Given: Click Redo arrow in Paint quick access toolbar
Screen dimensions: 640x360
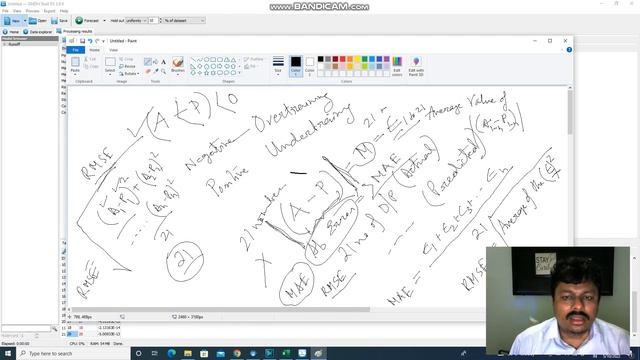Looking at the screenshot, I should tap(97, 41).
